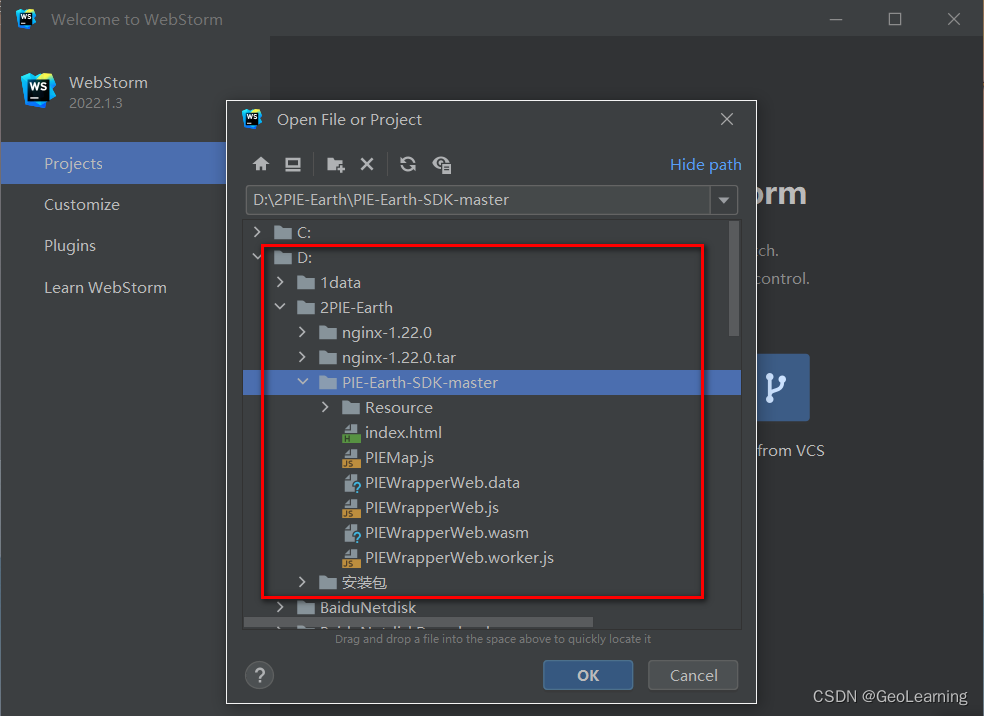The image size is (984, 716).
Task: Click the path input field
Action: coord(478,200)
